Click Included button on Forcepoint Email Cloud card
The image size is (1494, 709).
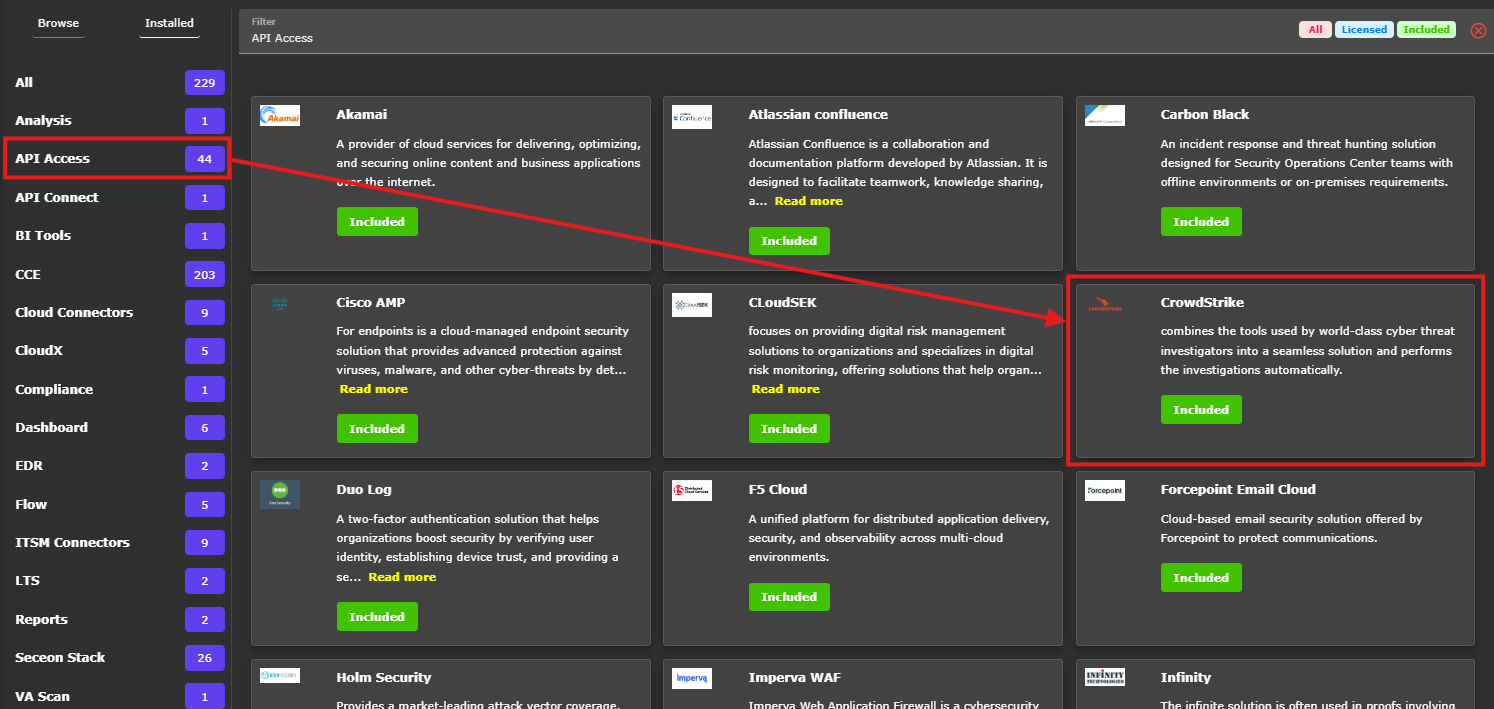coord(1201,578)
